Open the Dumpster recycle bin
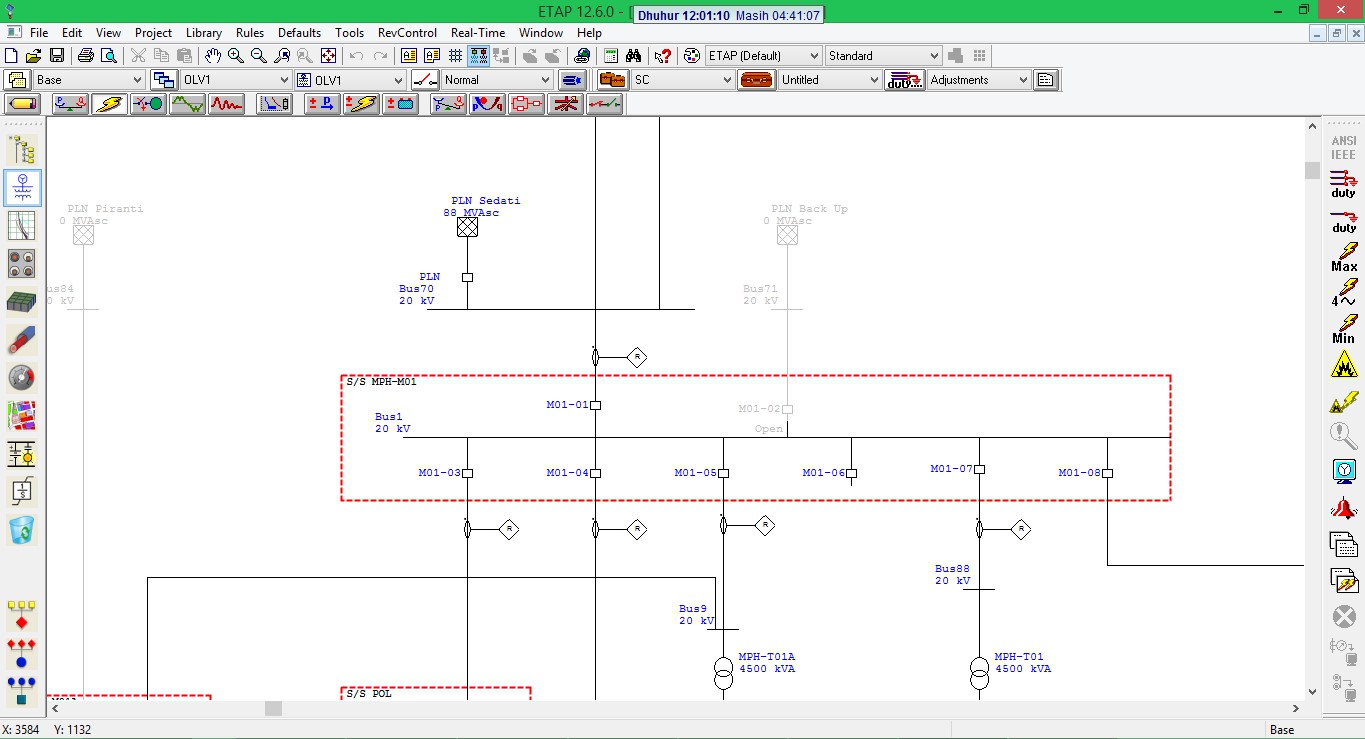1365x739 pixels. click(x=22, y=529)
